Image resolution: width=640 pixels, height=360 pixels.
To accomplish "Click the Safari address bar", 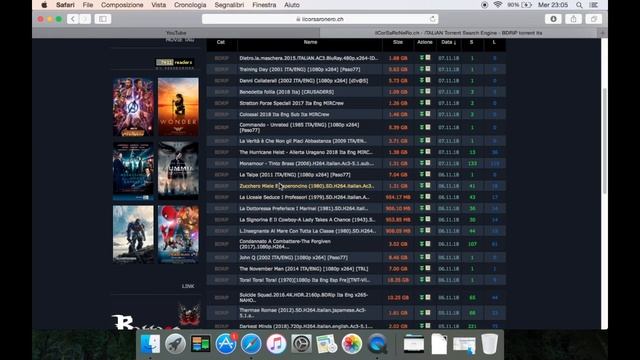I will pyautogui.click(x=320, y=19).
